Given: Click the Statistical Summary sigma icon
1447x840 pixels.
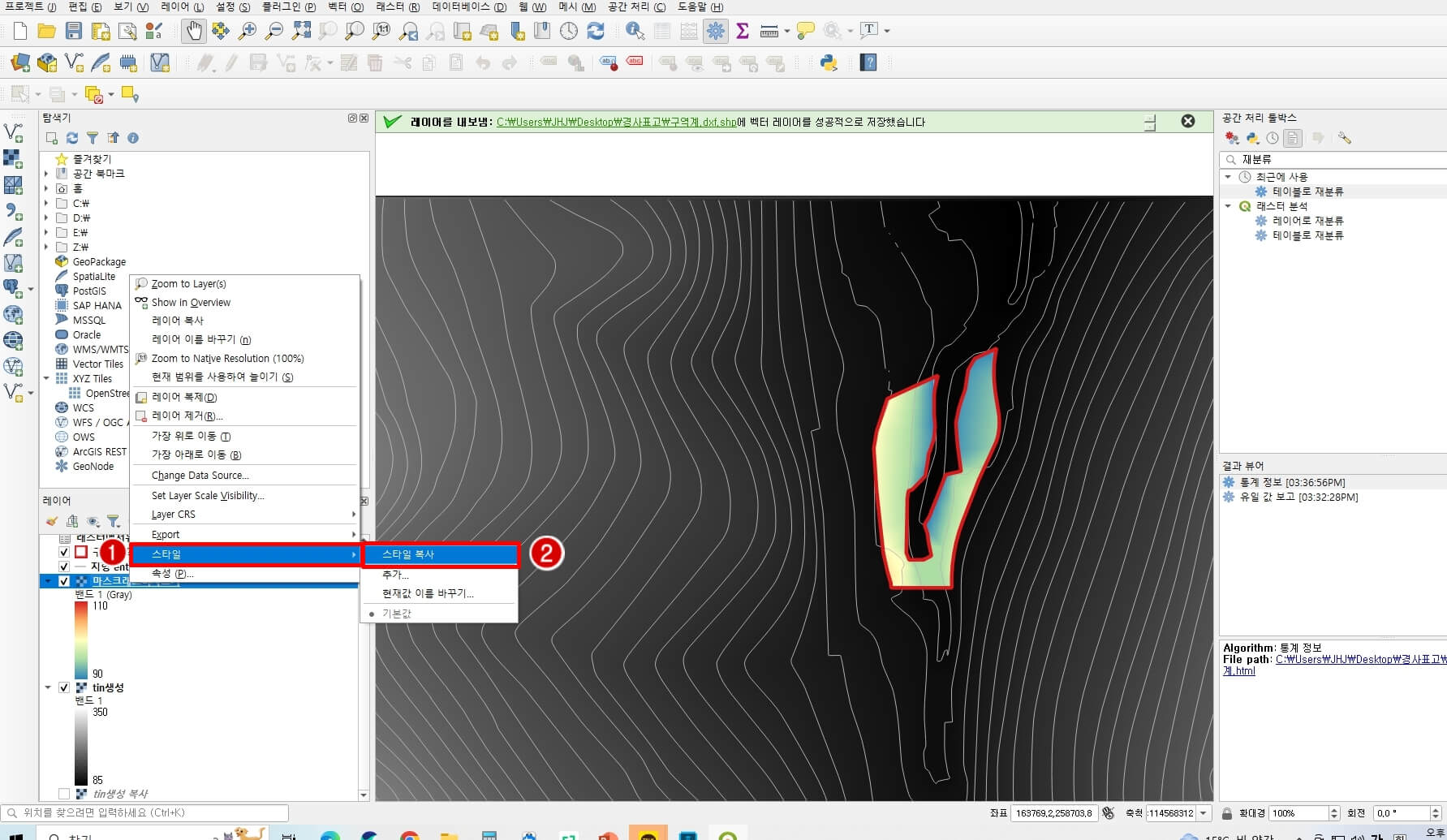Looking at the screenshot, I should [742, 31].
